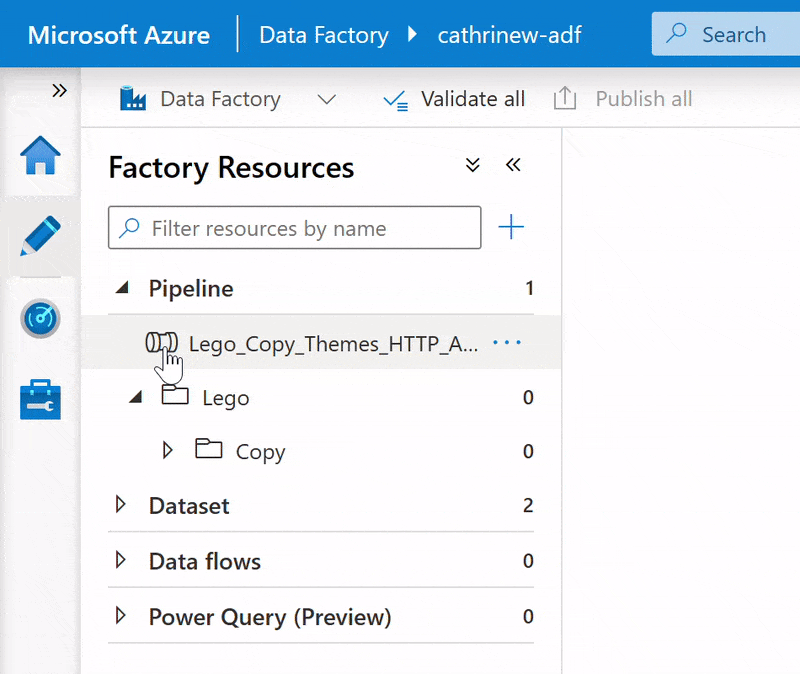Expand the Copy folder
800x674 pixels.
[168, 451]
